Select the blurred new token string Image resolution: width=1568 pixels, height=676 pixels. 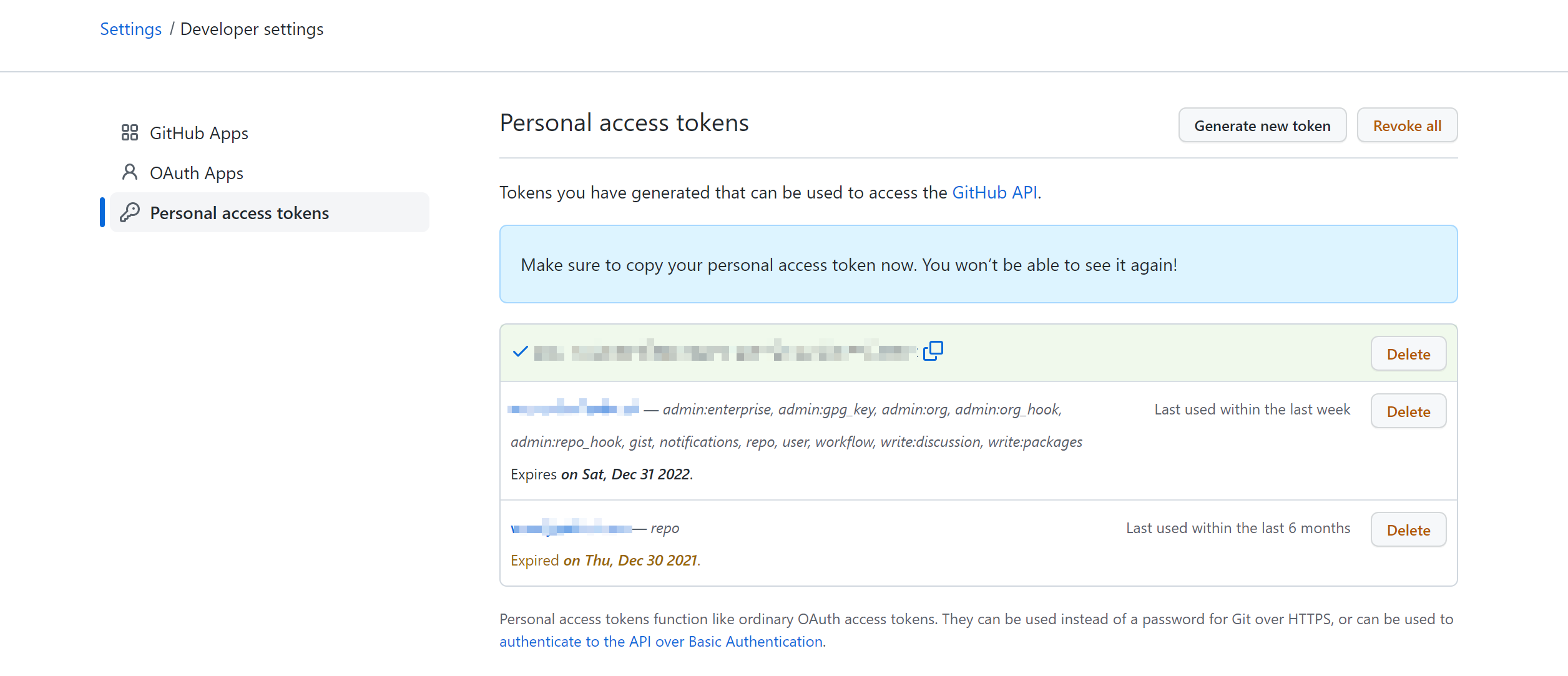click(726, 351)
